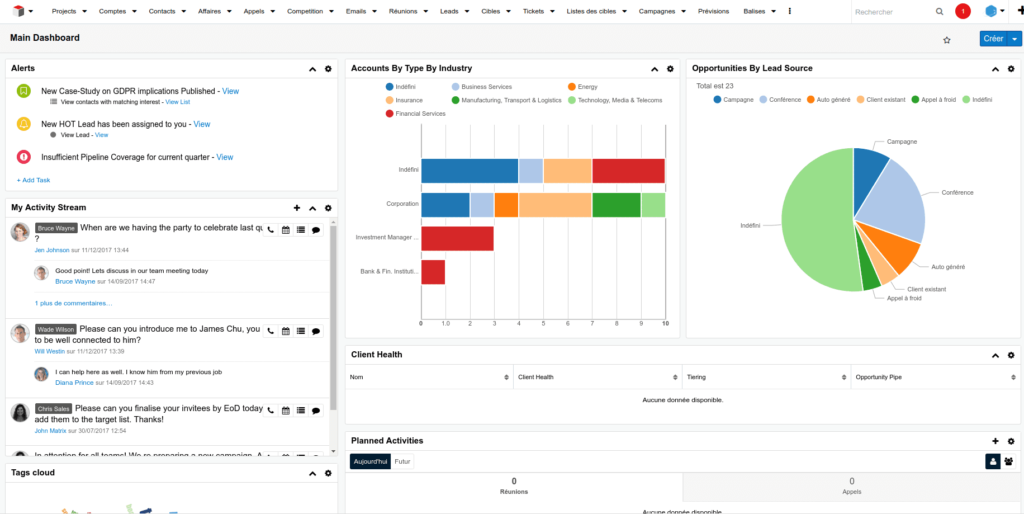Click comment bubble icon on Chris Sales' post
Viewport: 1024px width, 514px height.
coord(315,411)
